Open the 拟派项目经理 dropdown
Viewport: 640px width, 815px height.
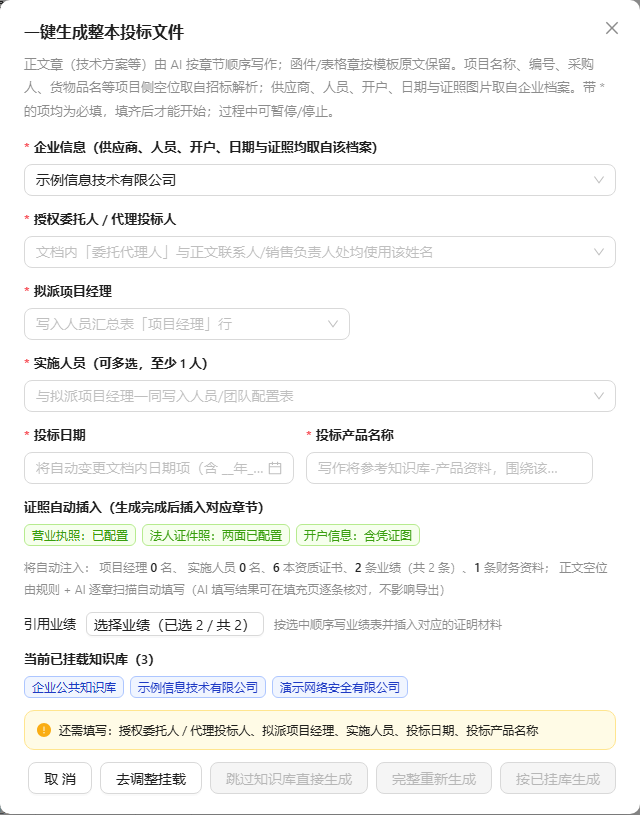tap(187, 324)
